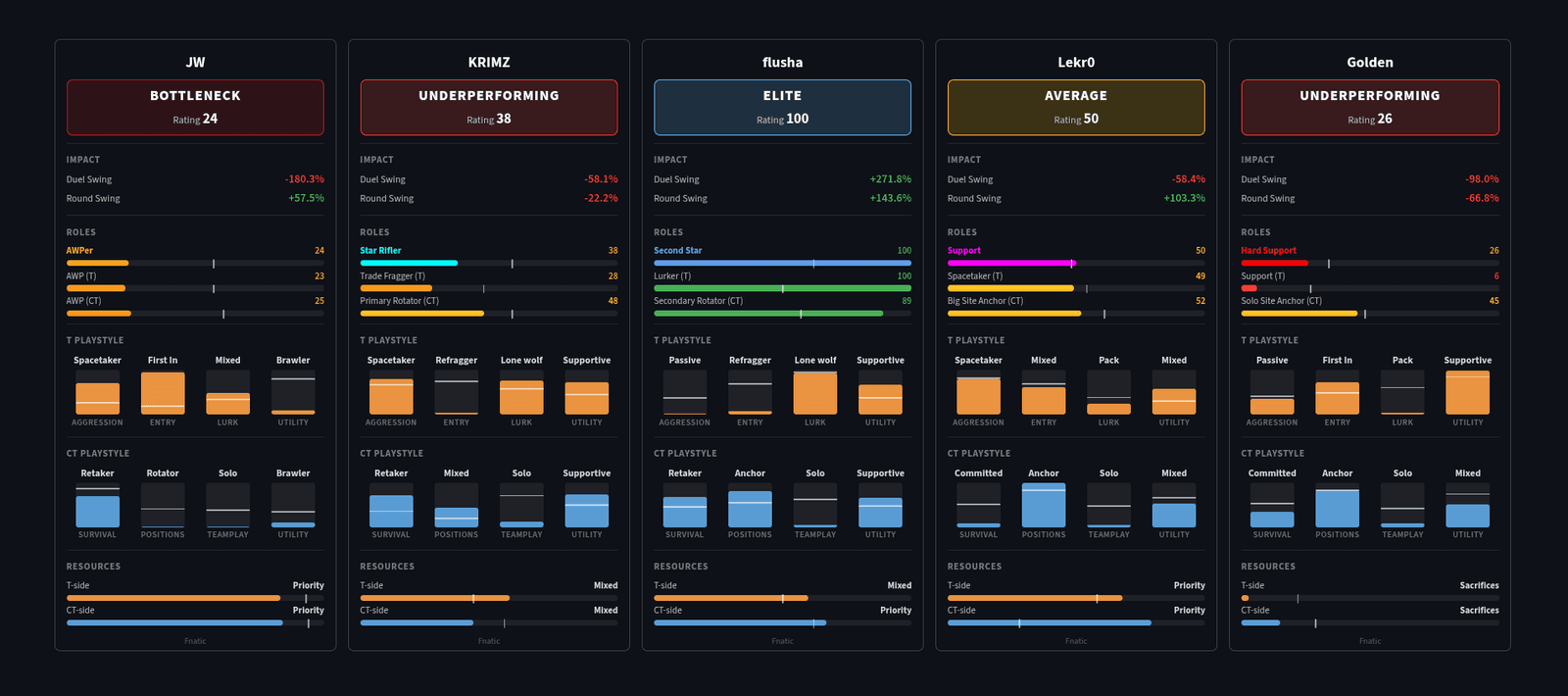
Task: Click JW's Round Swing value +57.5%
Action: [306, 198]
